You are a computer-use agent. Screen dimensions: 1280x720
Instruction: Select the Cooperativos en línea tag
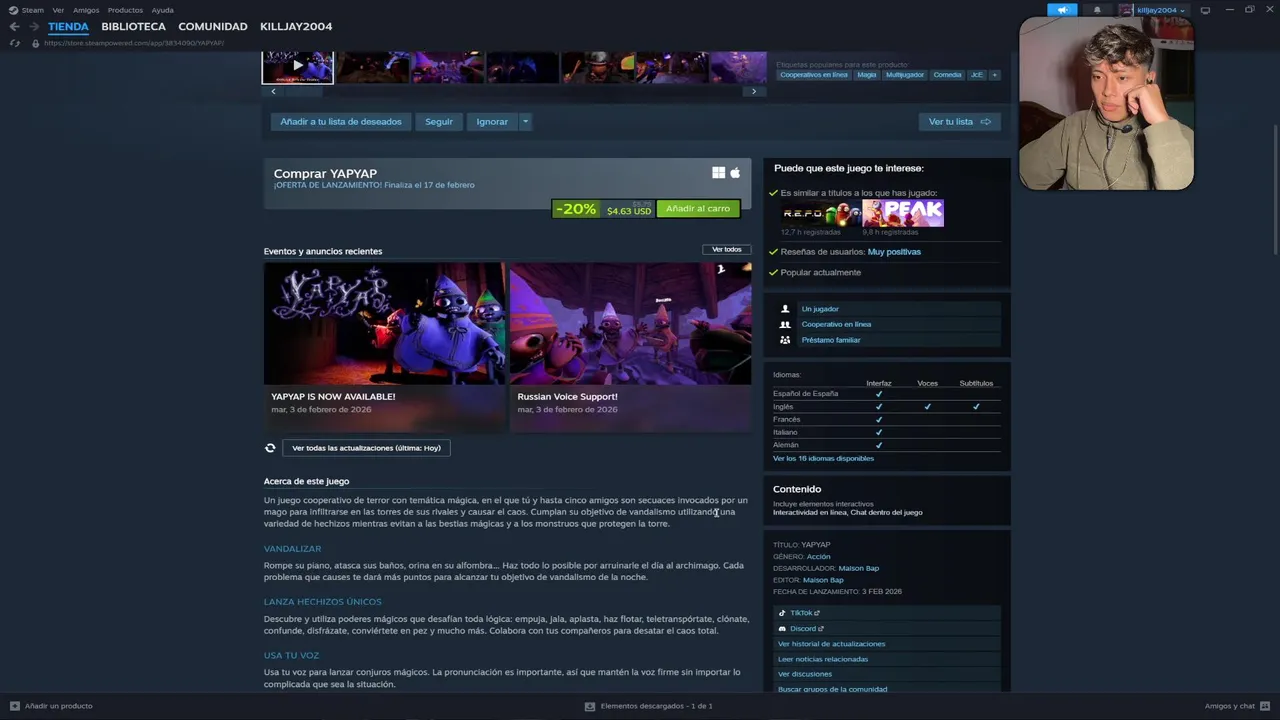[813, 75]
